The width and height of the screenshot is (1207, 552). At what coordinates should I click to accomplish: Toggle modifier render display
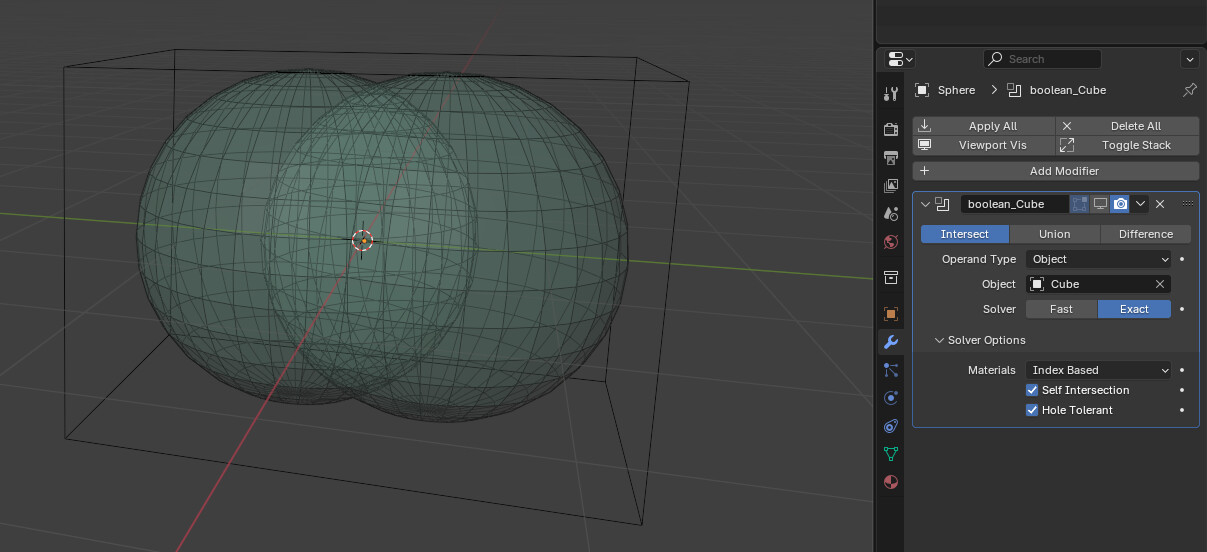click(1120, 204)
